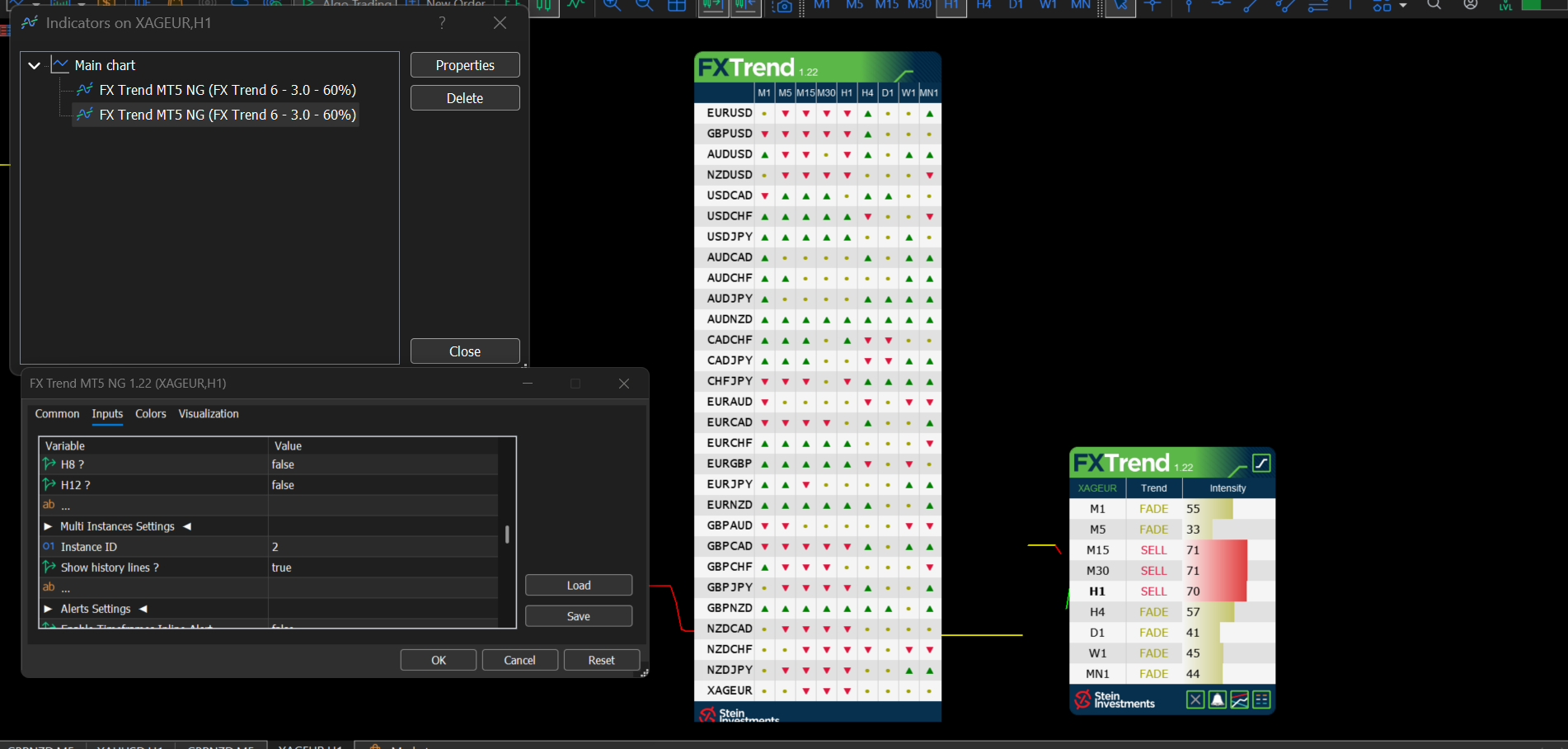Collapse the Main chart tree node

(35, 65)
